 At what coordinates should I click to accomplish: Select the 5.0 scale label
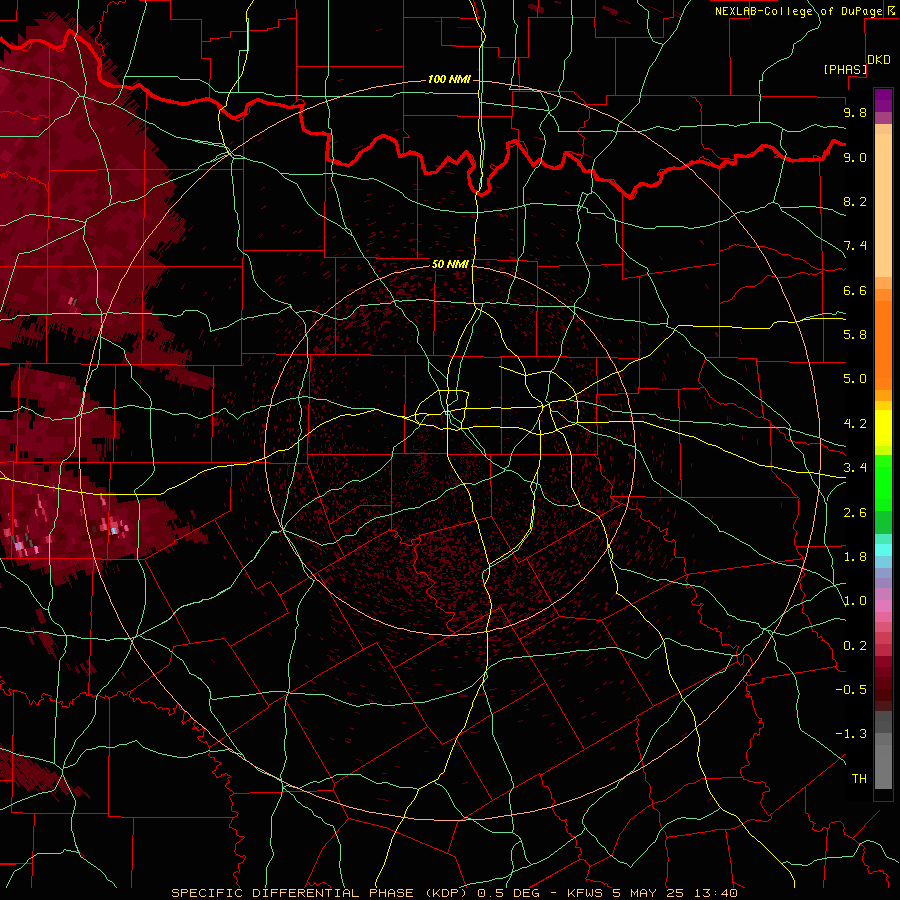tap(855, 379)
